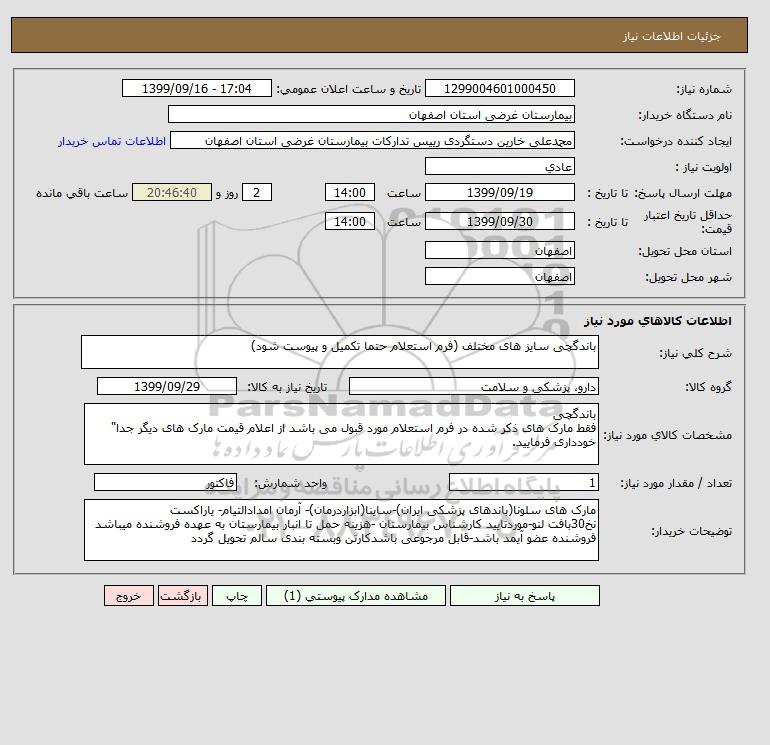Click the remaining time countdown 20:46:40
This screenshot has height=745, width=770.
tap(172, 193)
